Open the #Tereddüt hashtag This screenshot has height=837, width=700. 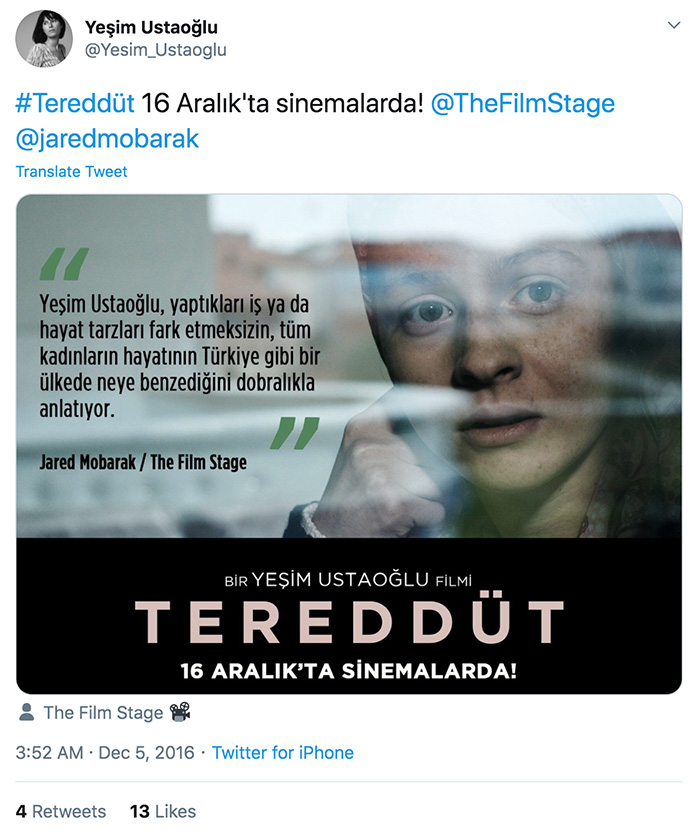(75, 103)
